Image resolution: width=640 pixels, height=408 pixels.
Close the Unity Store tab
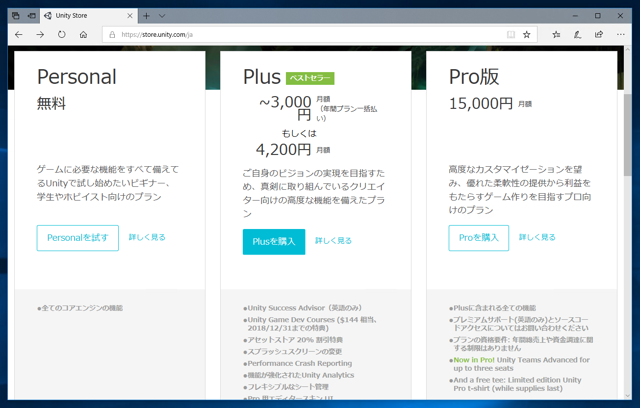pos(130,16)
